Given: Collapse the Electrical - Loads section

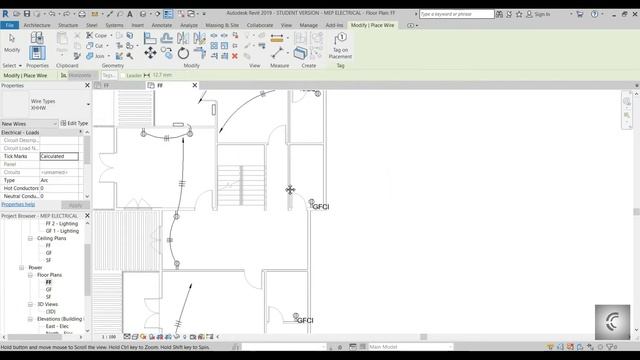Looking at the screenshot, I should click(x=80, y=132).
